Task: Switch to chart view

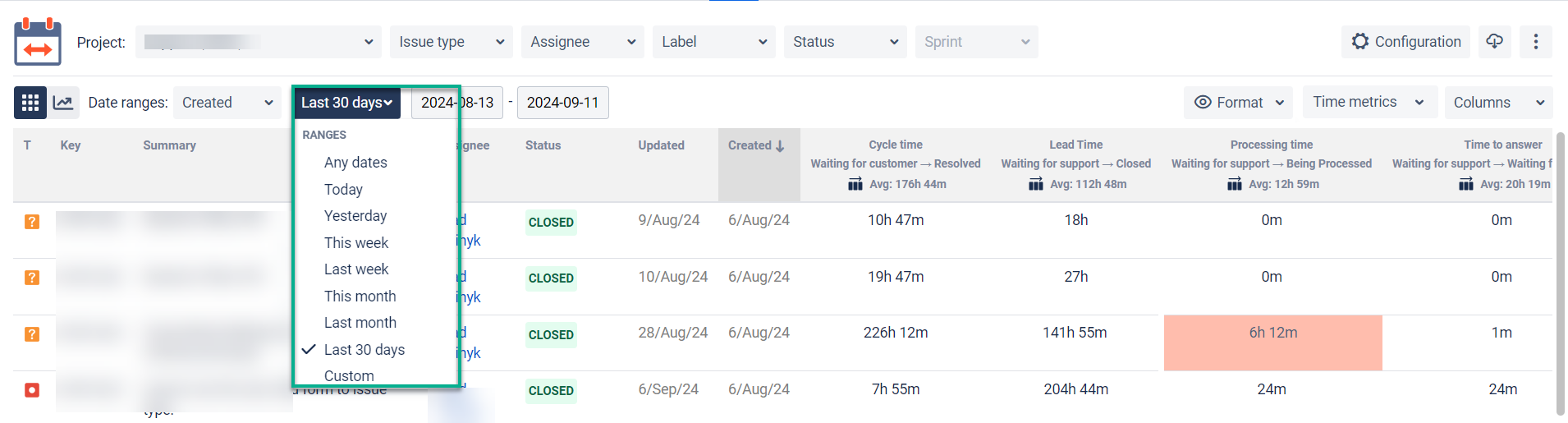Action: 63,103
